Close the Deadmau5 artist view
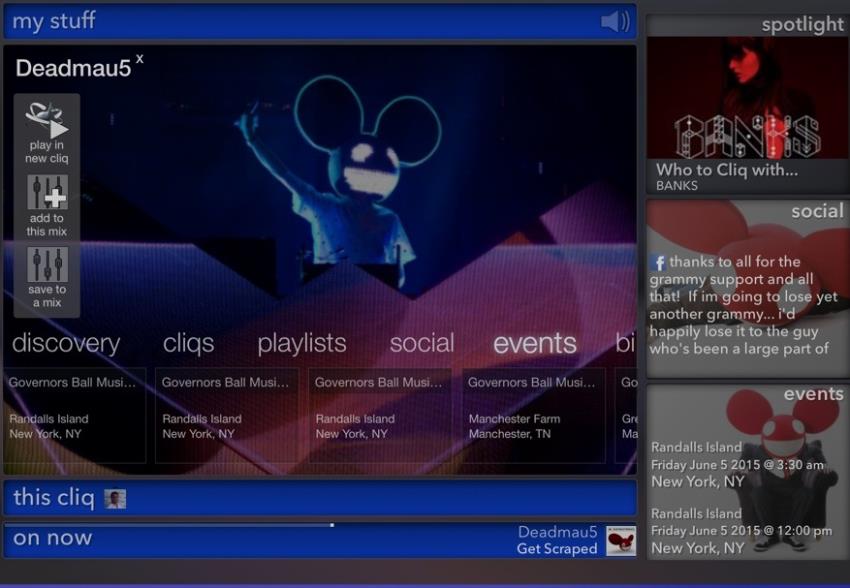The width and height of the screenshot is (850, 588). (140, 59)
